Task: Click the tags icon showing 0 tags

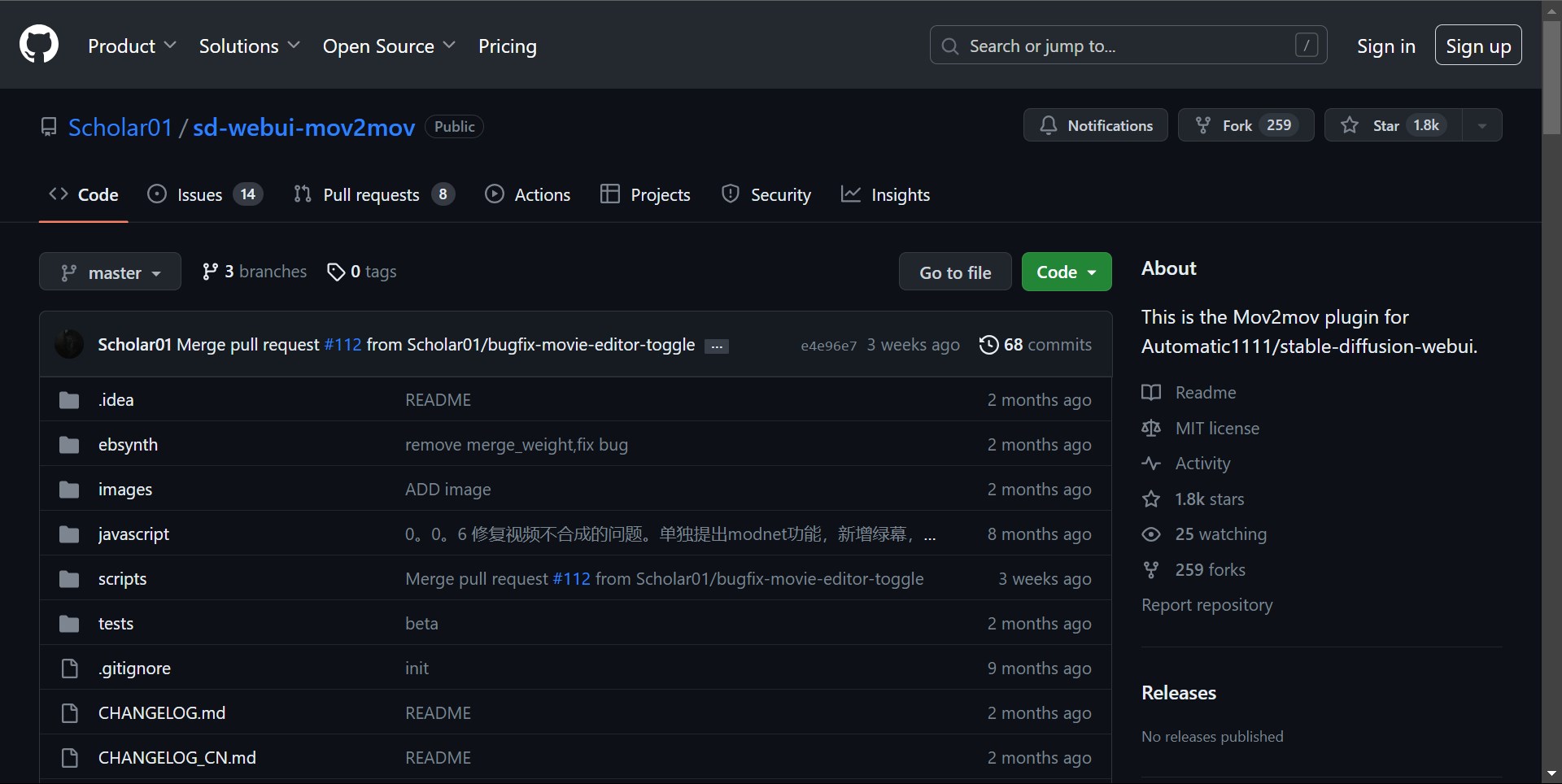Action: tap(335, 272)
